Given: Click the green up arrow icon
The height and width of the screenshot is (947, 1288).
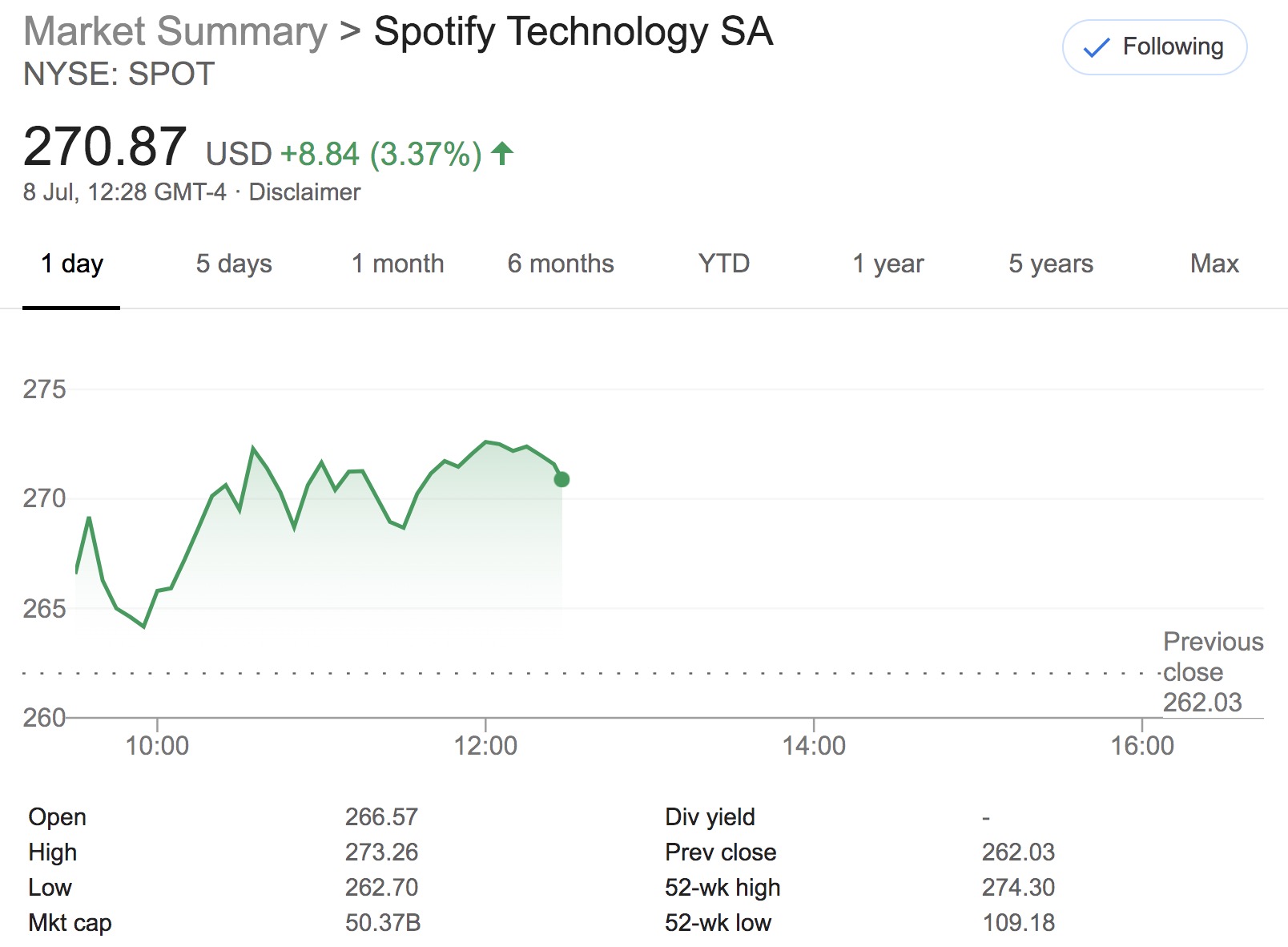Looking at the screenshot, I should tap(502, 152).
